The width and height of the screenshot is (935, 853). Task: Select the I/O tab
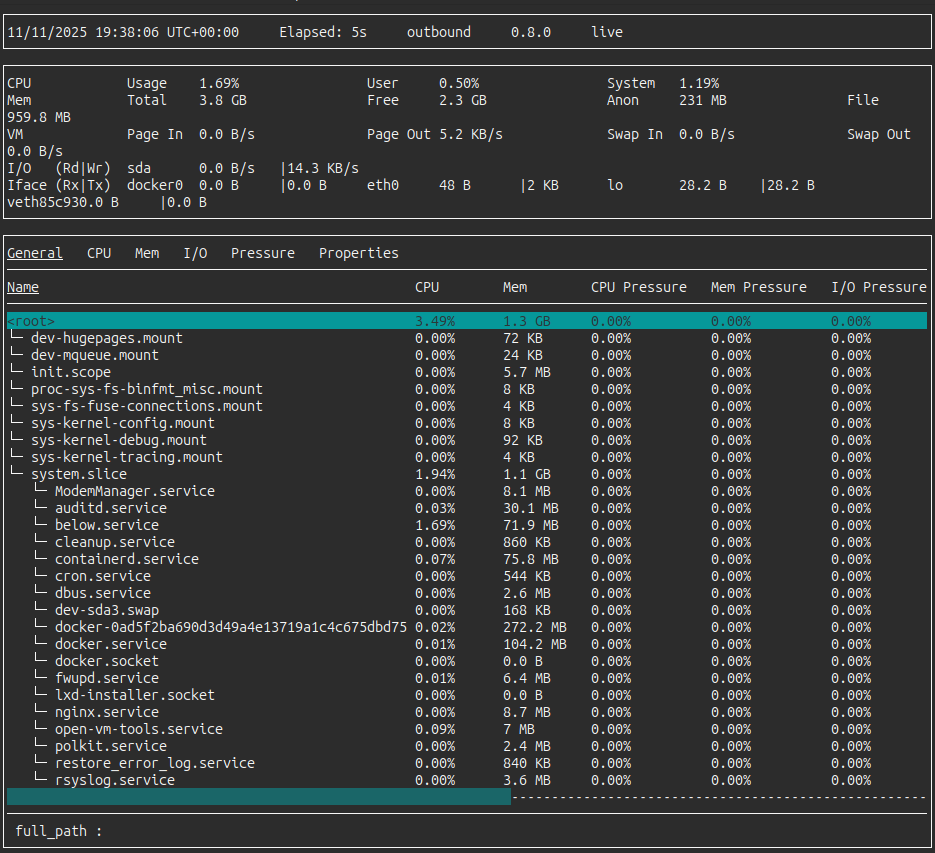pyautogui.click(x=195, y=253)
